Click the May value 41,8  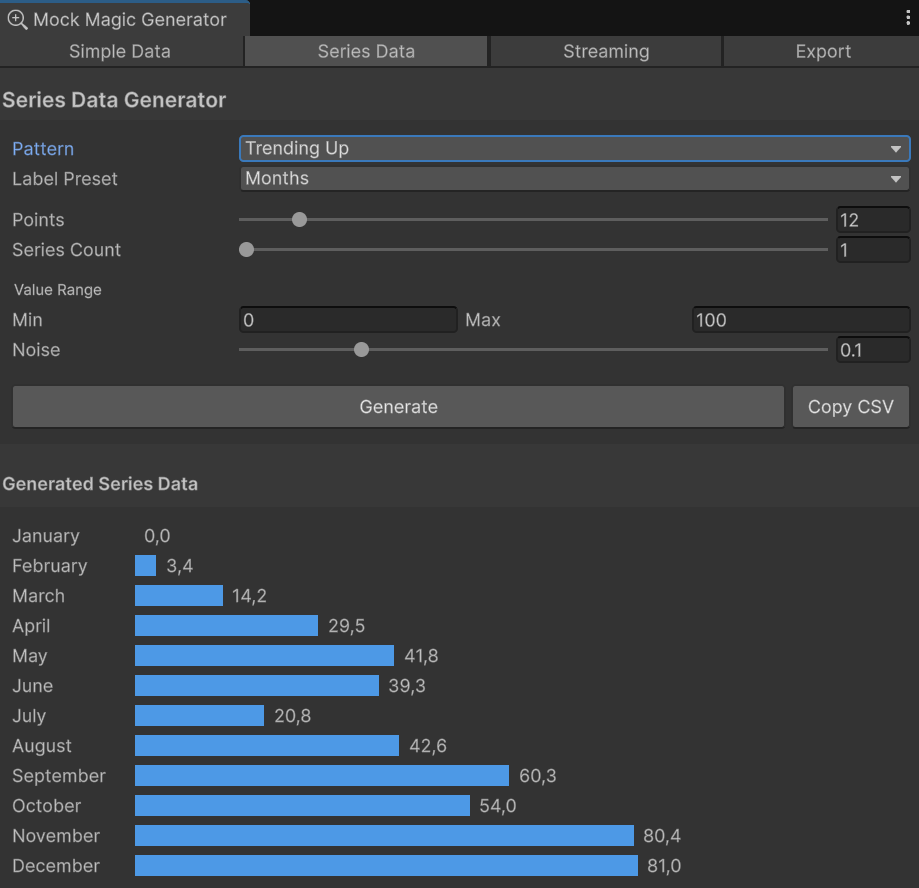click(421, 656)
